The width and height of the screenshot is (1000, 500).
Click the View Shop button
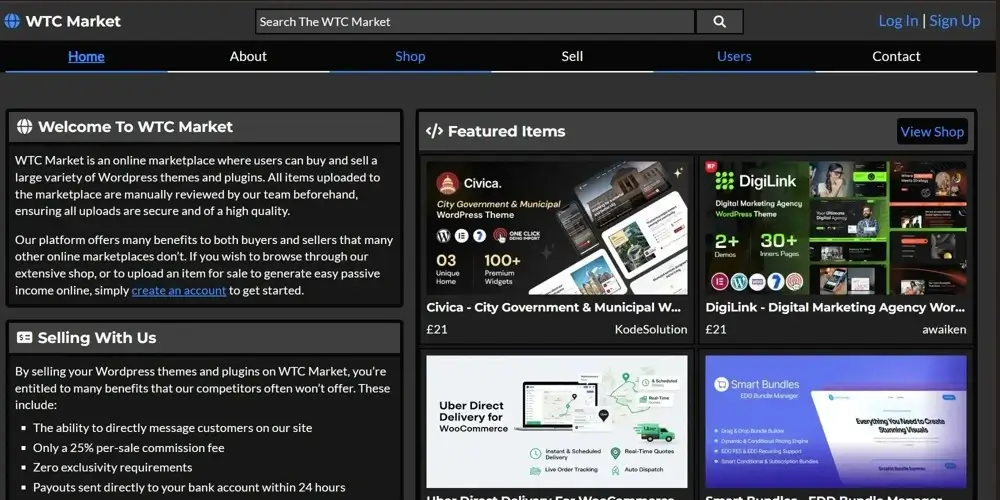[932, 131]
